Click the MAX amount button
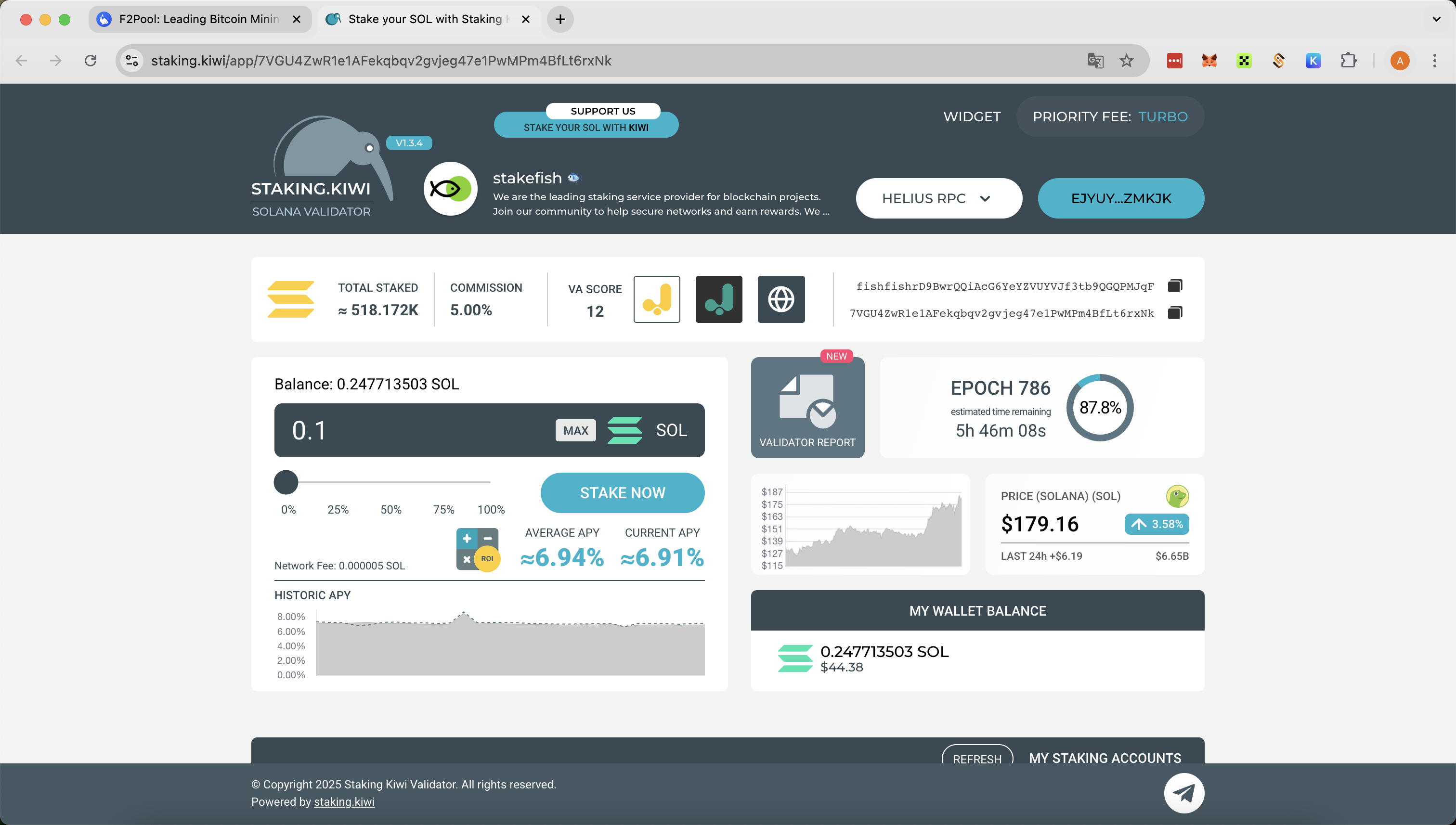The image size is (1456, 825). click(x=575, y=431)
